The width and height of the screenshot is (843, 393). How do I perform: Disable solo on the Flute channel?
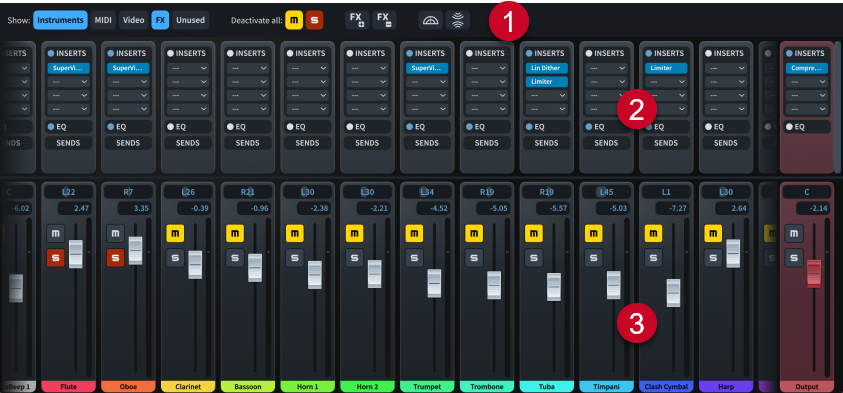point(55,258)
